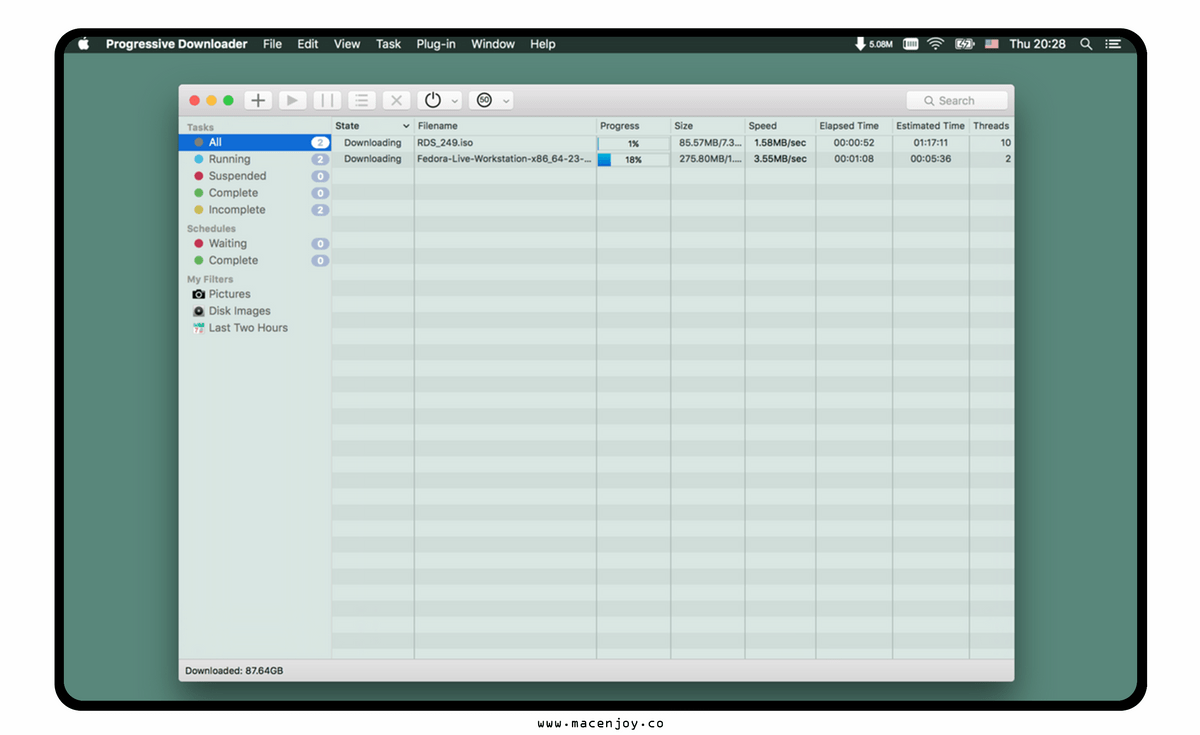Open Notification Center from menu bar
Screen dimensions: 1200x735
[1113, 44]
